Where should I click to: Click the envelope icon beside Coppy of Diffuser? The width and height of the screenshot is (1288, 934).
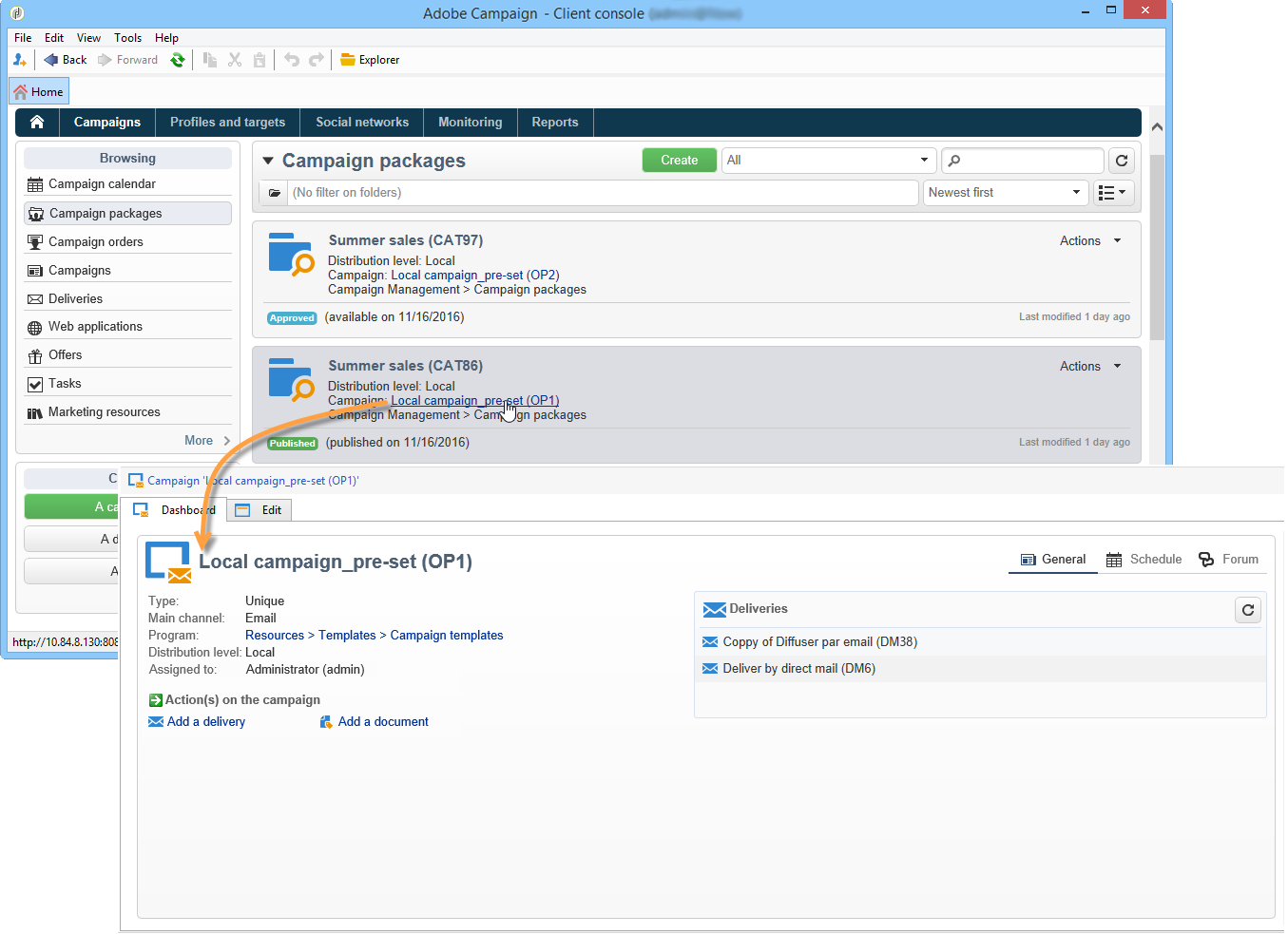pyautogui.click(x=710, y=642)
